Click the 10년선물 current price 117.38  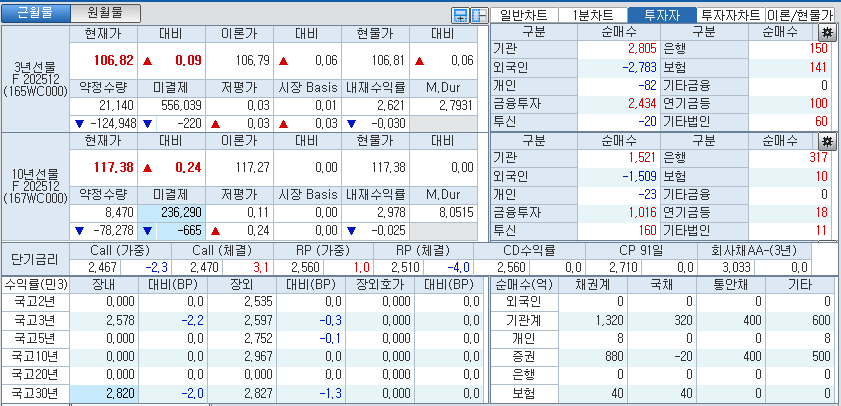(114, 167)
